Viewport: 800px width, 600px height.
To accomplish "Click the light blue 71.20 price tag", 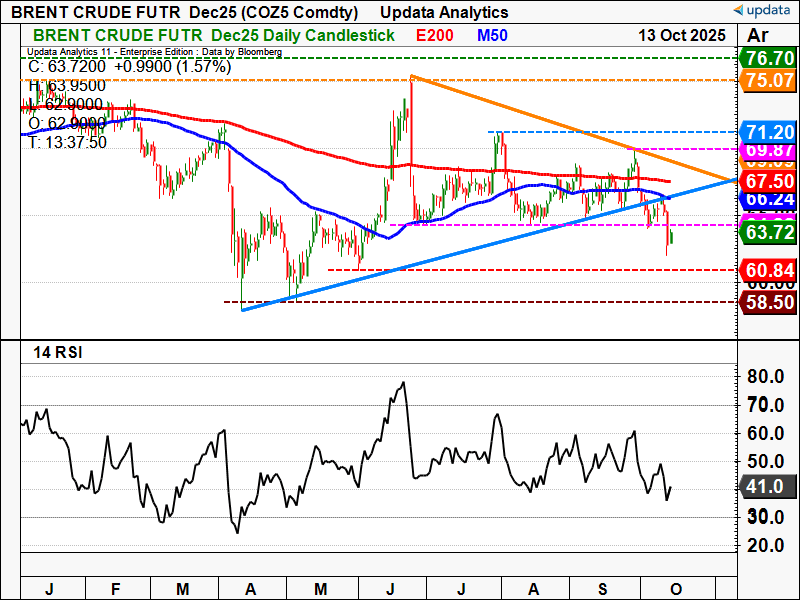I will [x=770, y=132].
